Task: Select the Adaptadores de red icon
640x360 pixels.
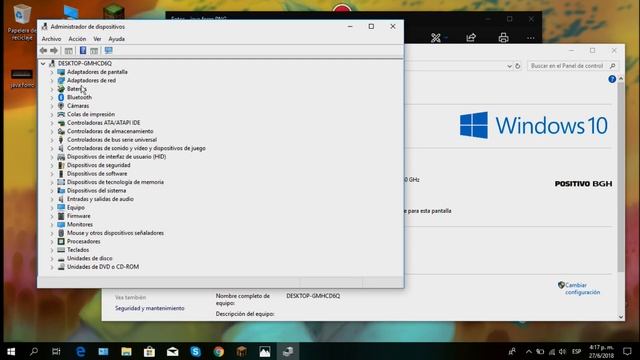Action: click(61, 80)
